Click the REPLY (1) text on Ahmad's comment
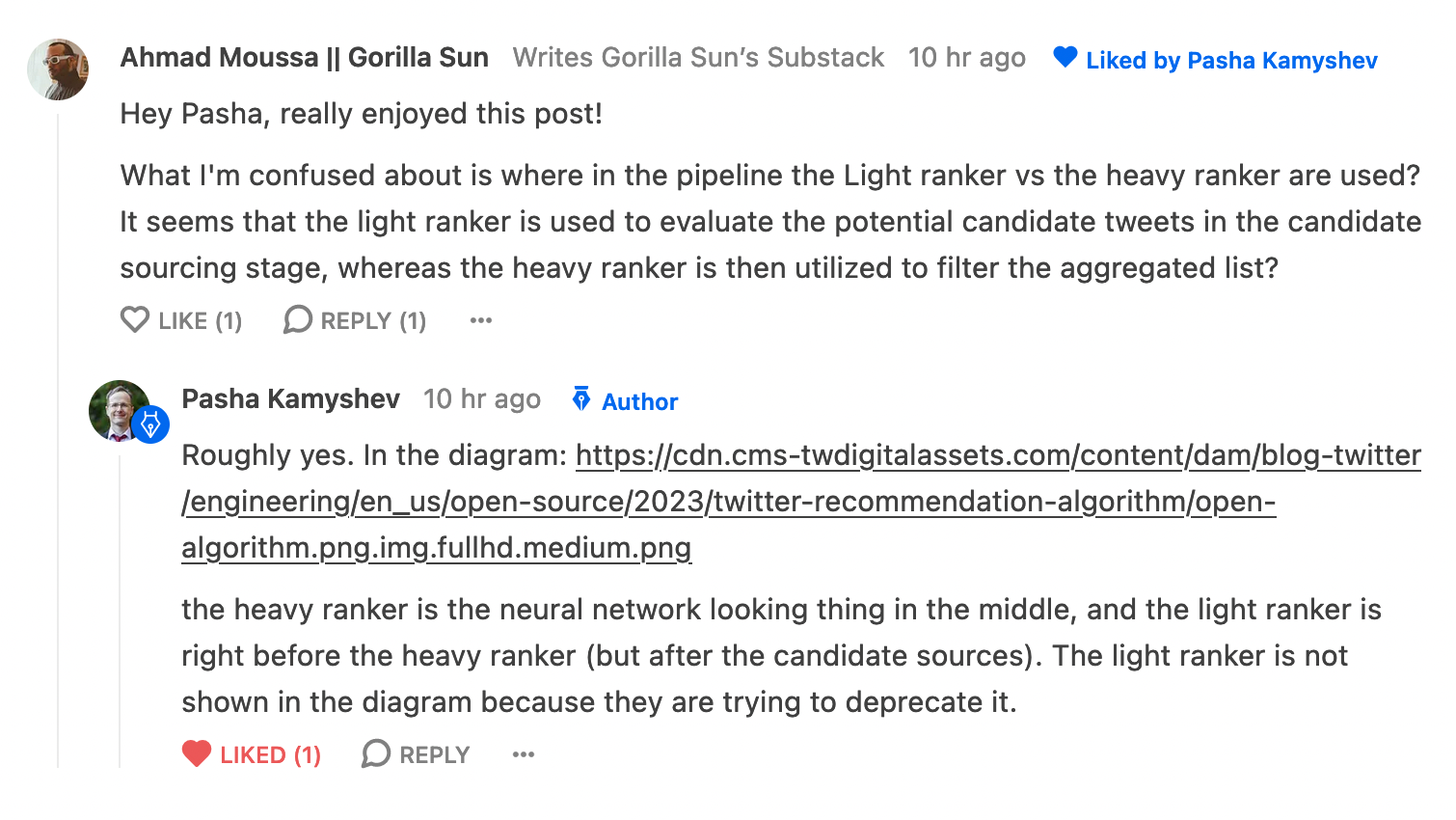Viewport: 1456px width, 820px height. [x=373, y=320]
